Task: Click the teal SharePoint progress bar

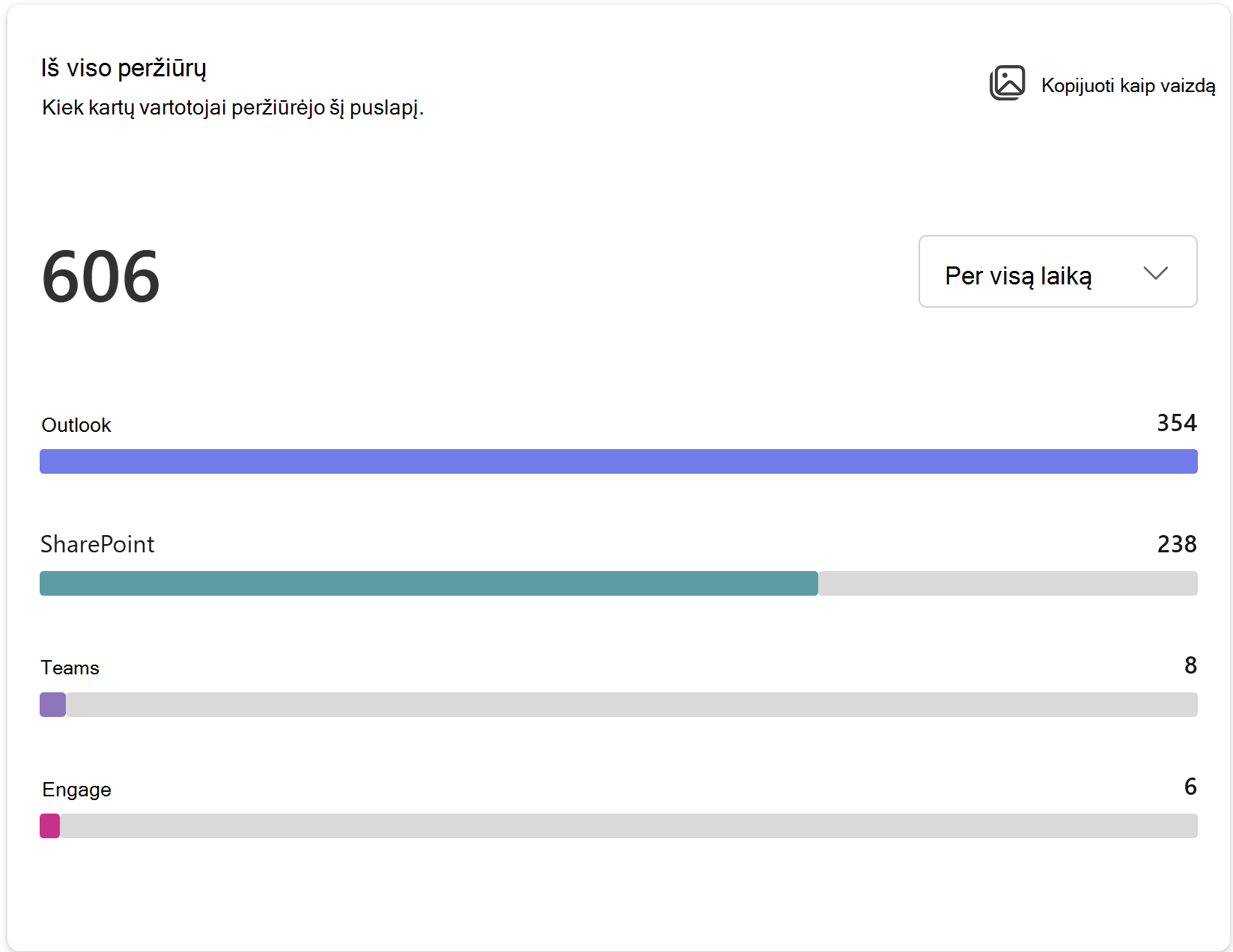Action: tap(429, 583)
